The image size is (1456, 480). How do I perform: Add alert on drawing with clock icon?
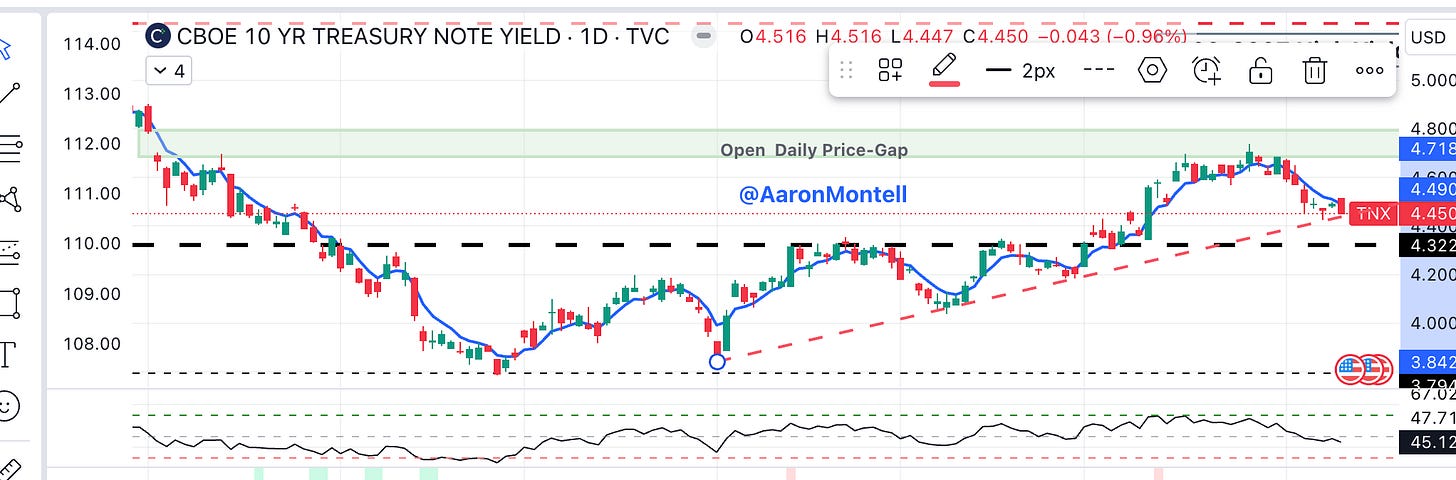1207,70
